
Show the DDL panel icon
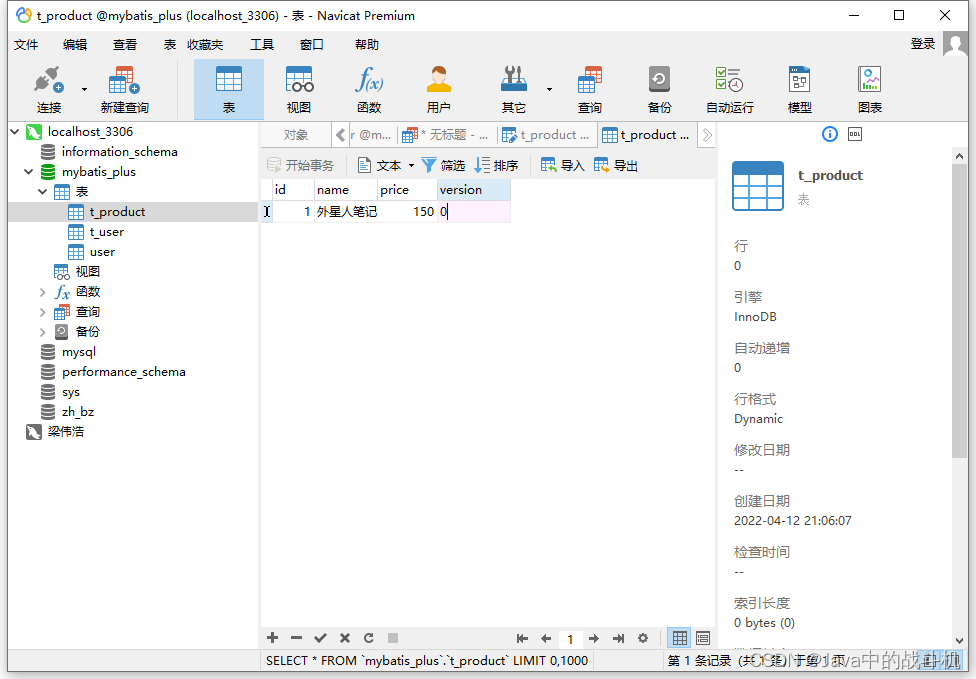coord(855,134)
